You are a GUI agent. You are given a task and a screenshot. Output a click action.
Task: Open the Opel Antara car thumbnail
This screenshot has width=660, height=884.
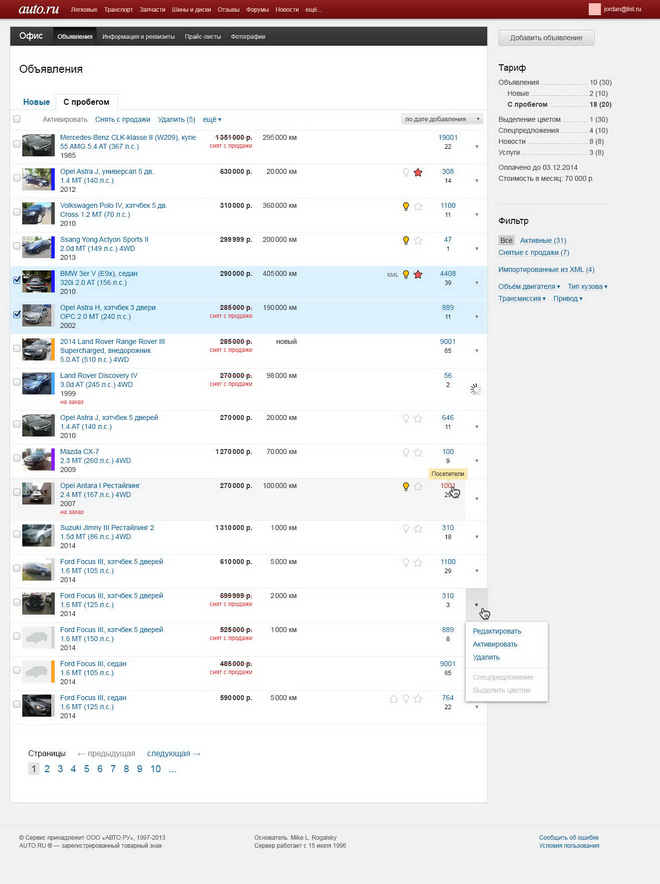[x=38, y=493]
